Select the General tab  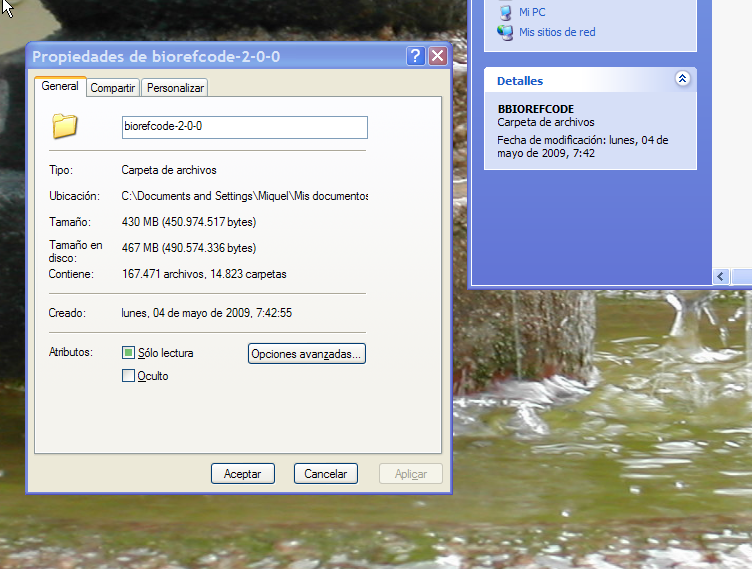pyautogui.click(x=60, y=87)
